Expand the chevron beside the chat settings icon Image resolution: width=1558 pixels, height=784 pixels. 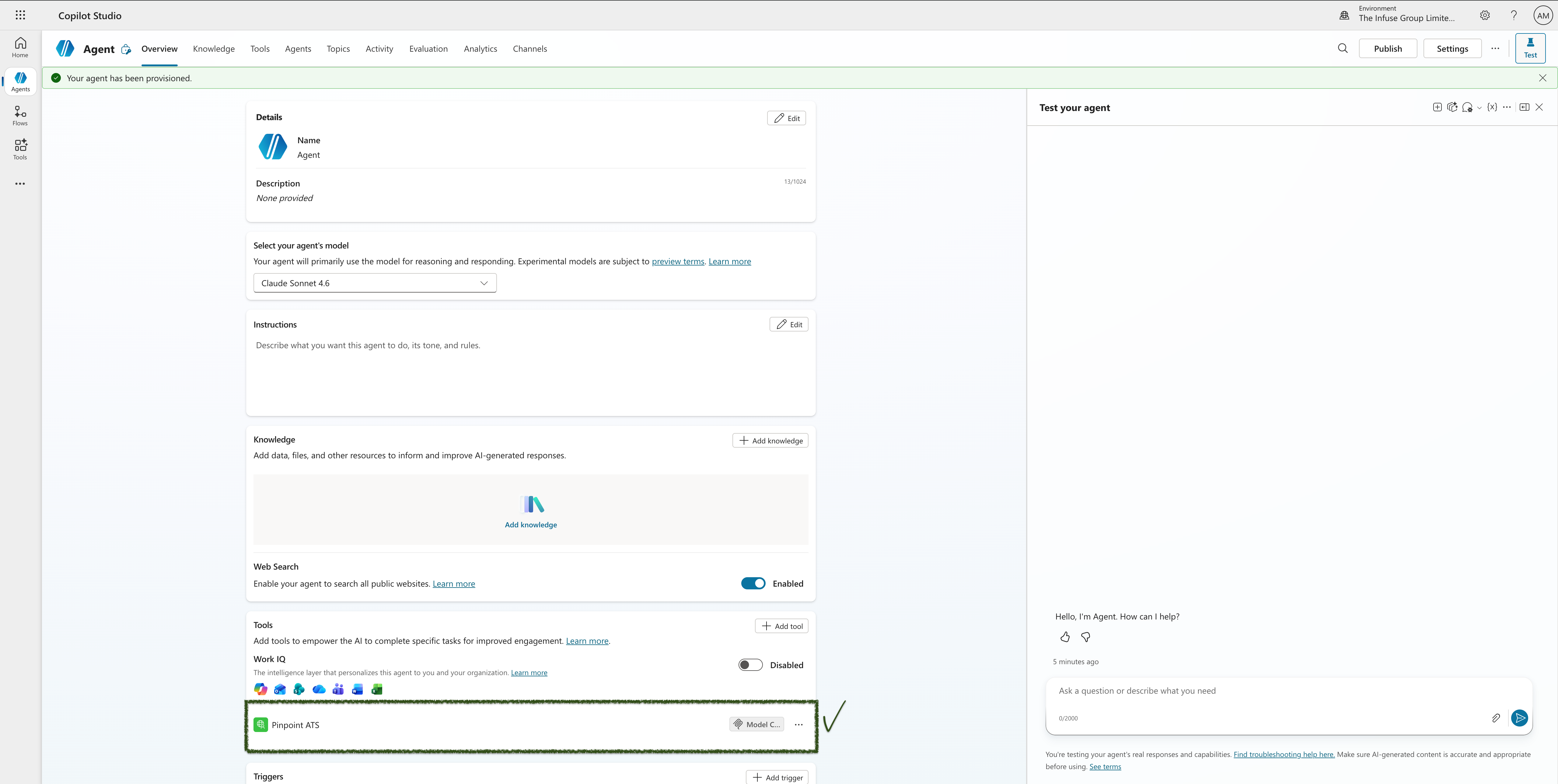click(x=1479, y=108)
